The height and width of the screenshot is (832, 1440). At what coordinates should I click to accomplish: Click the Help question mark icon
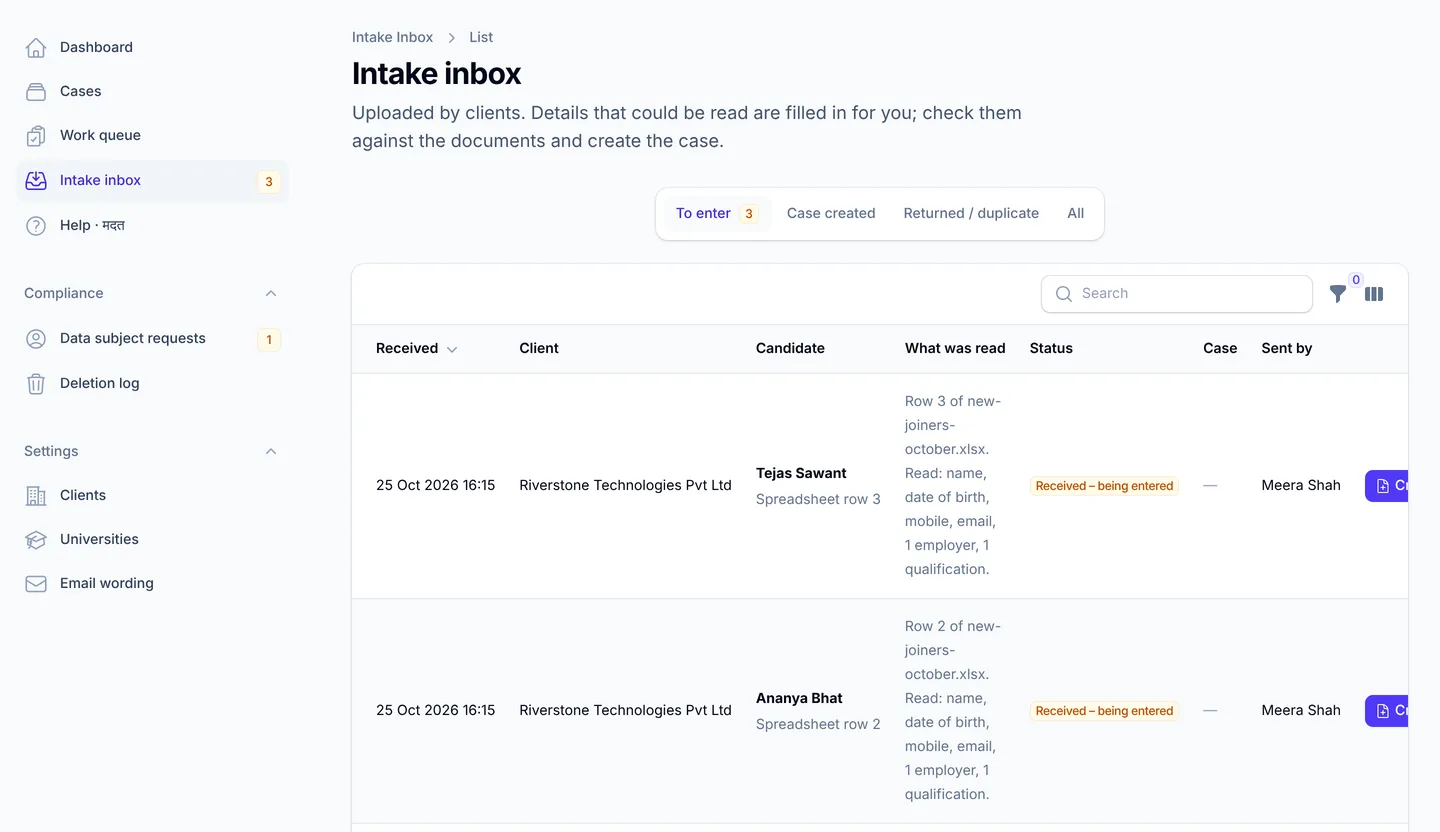pyautogui.click(x=36, y=225)
